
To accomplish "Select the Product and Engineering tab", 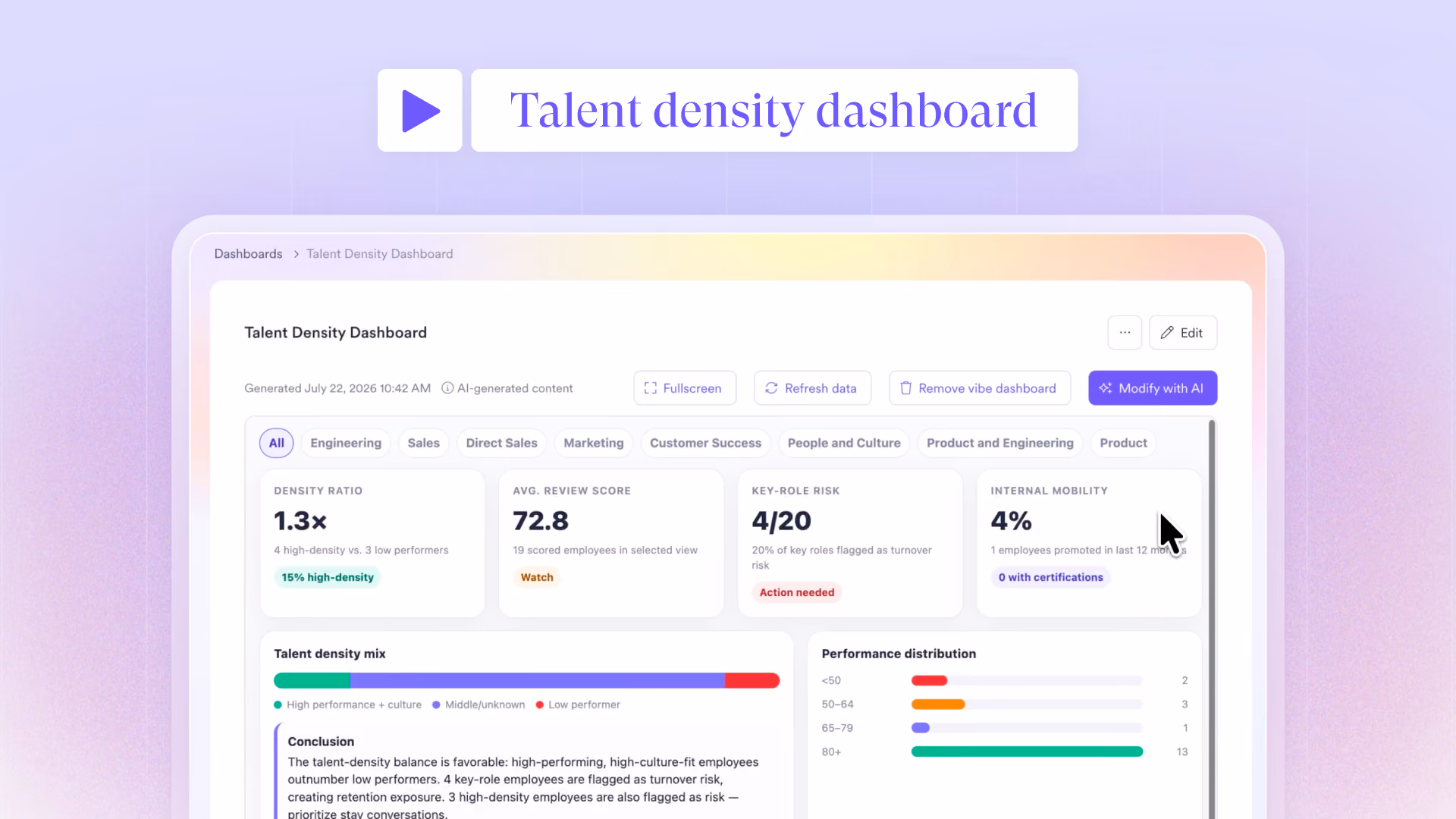I will 1000,443.
